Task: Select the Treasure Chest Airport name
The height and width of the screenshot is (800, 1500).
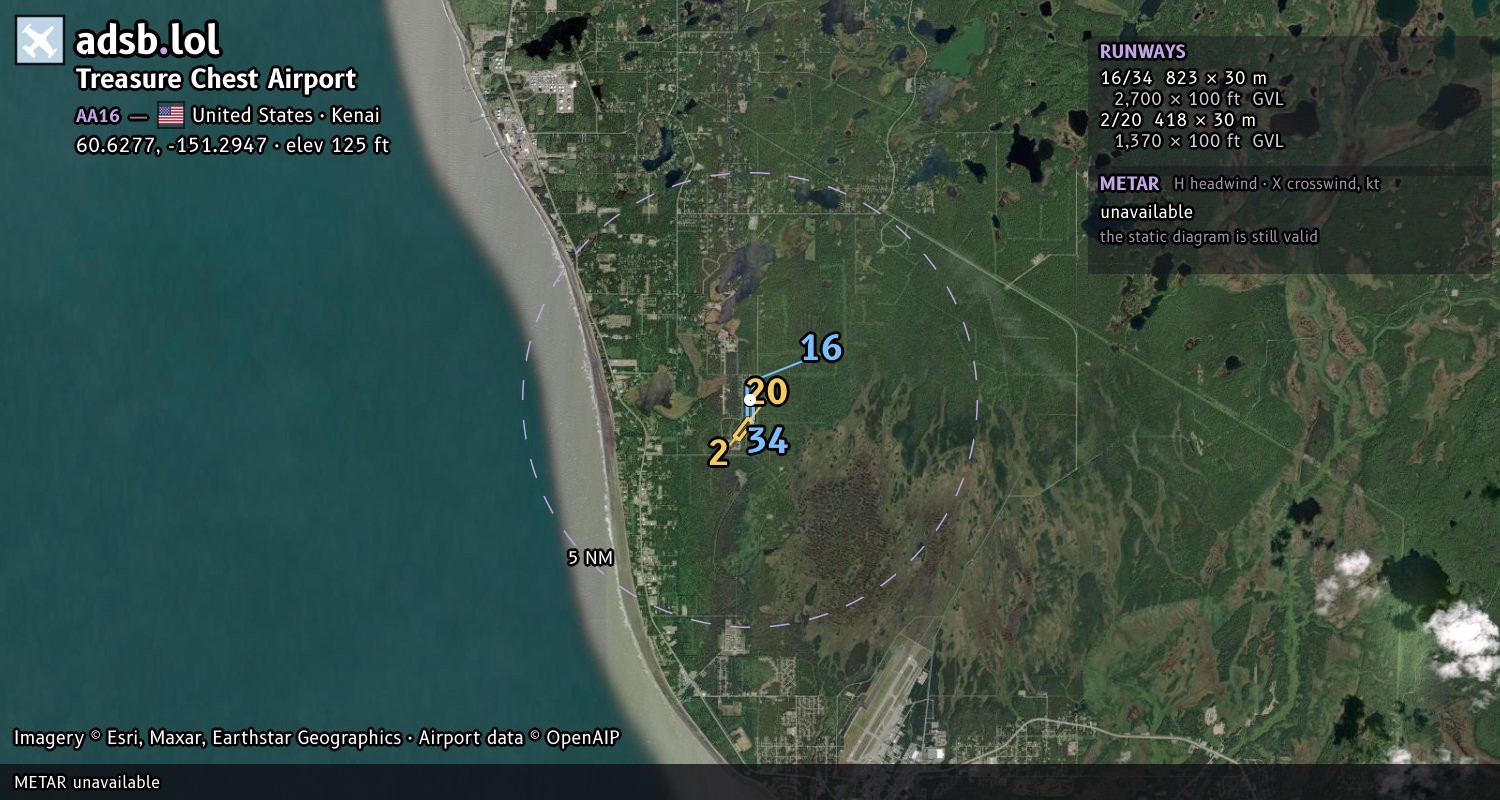Action: click(216, 79)
